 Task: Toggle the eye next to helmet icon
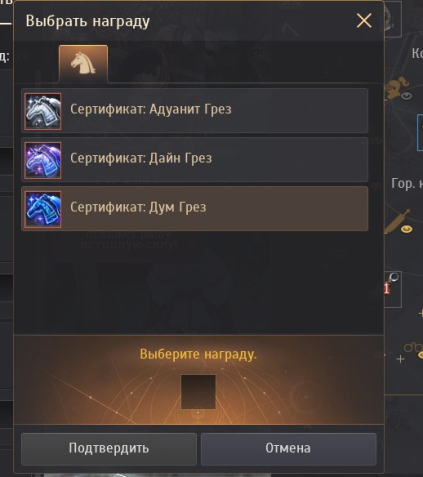pos(406,96)
